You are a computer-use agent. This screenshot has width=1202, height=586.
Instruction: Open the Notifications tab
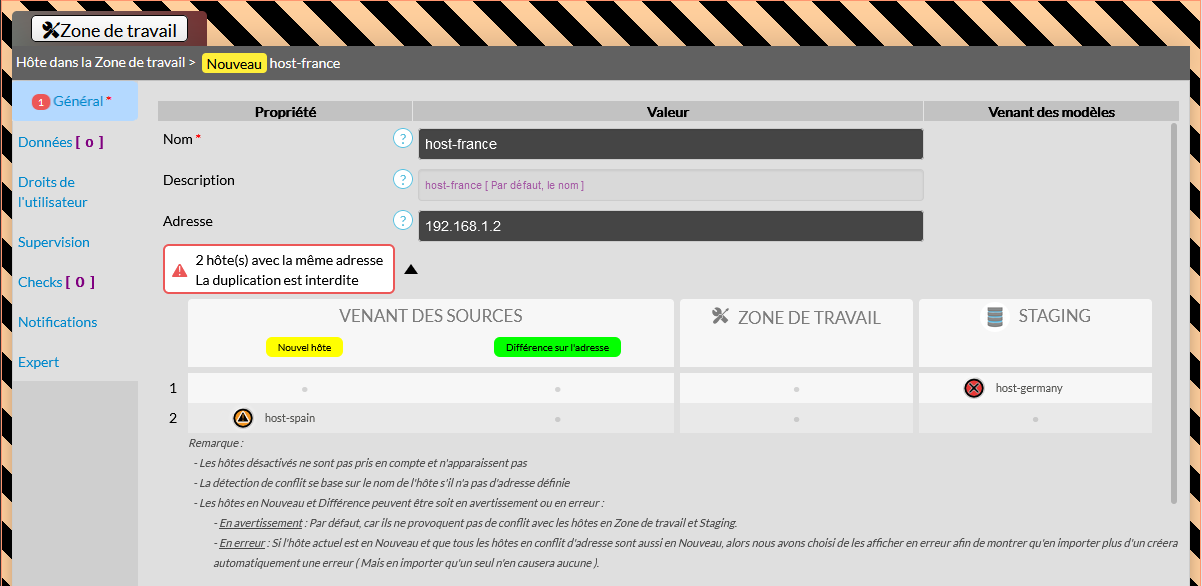tap(58, 322)
